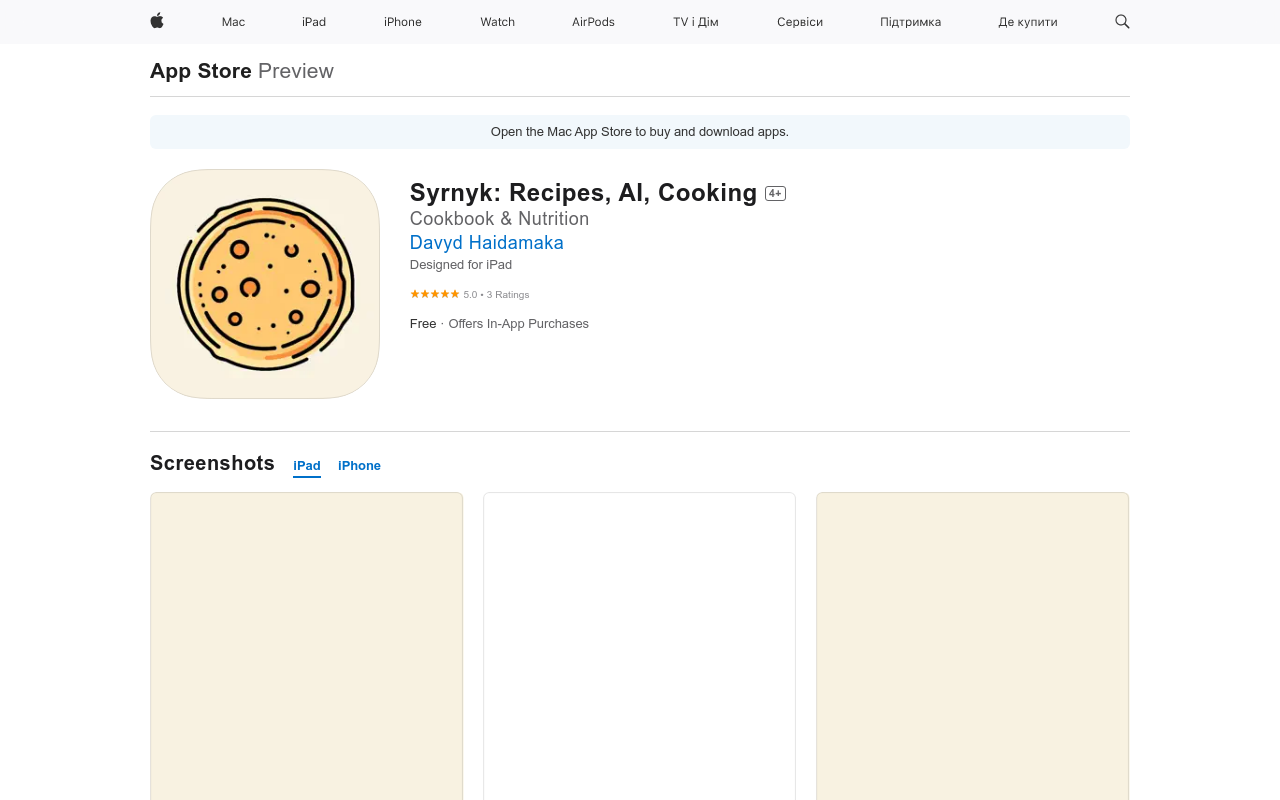Open developer Davyd Haidamaka's page
This screenshot has width=1280, height=800.
487,242
